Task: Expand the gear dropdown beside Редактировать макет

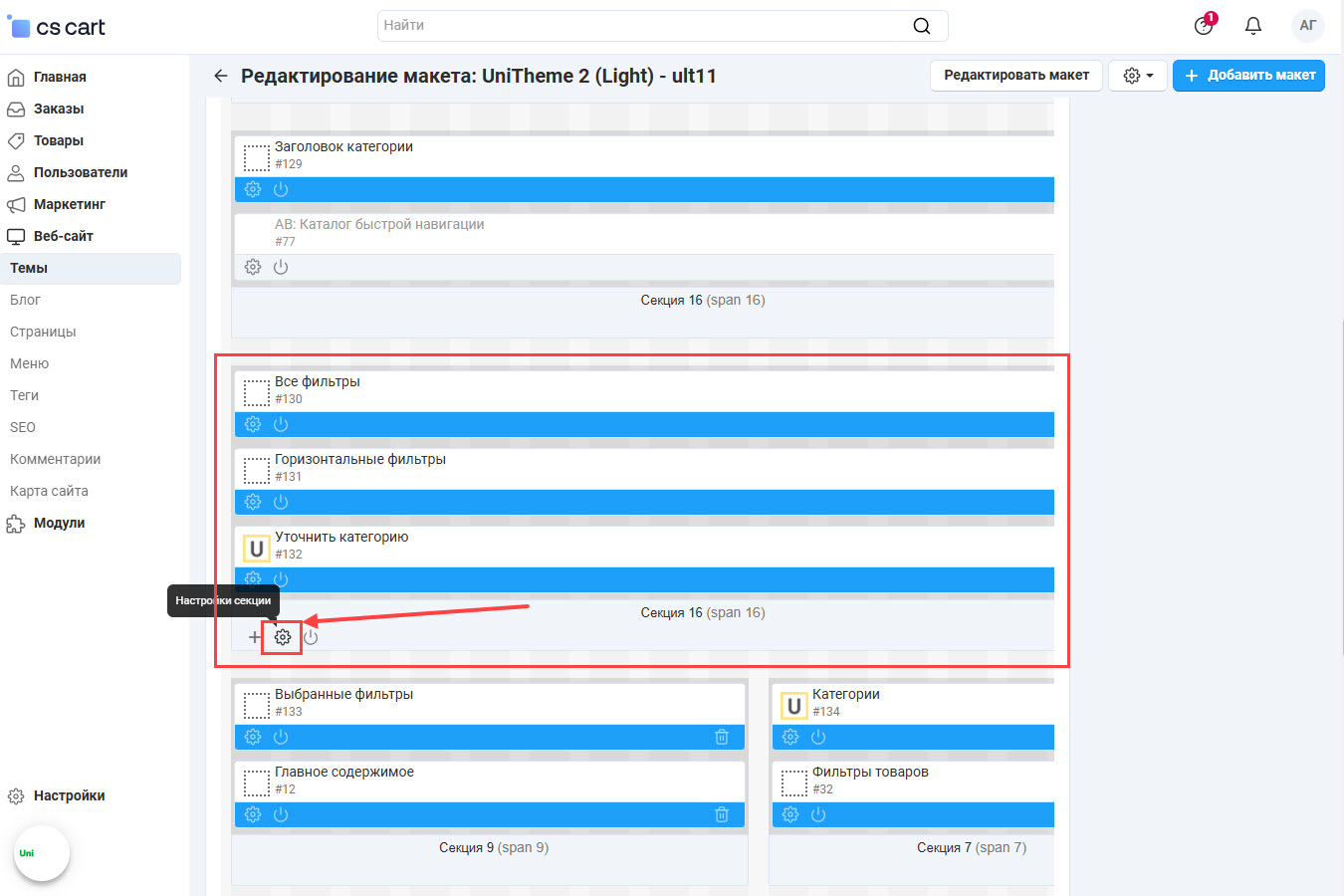Action: pyautogui.click(x=1138, y=76)
